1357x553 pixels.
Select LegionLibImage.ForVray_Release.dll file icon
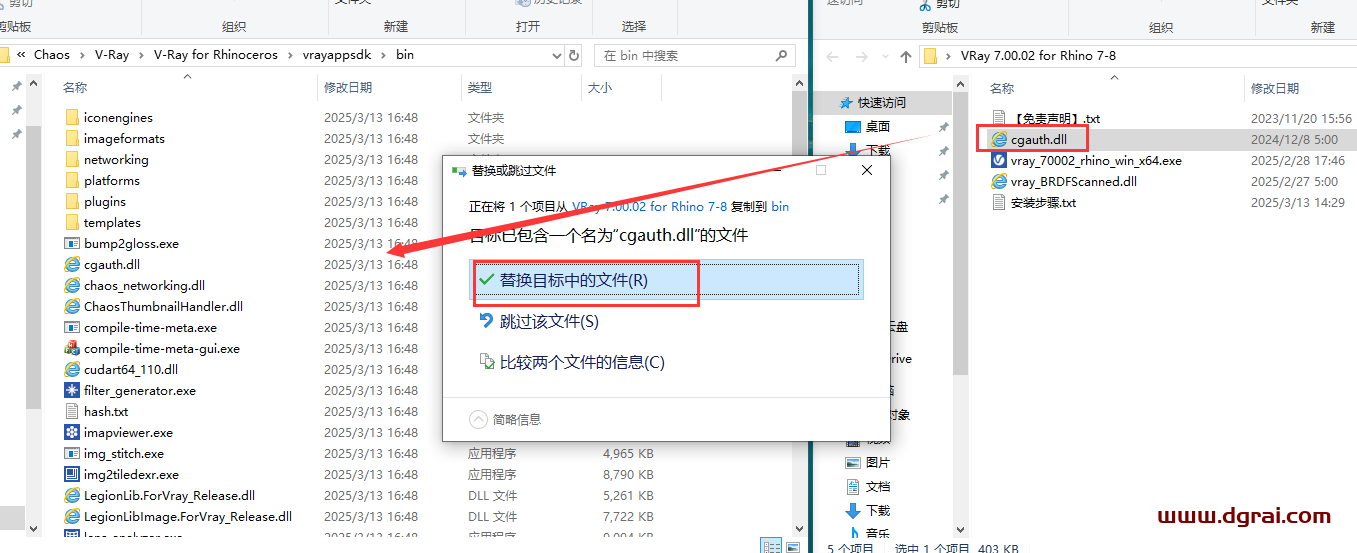coord(72,516)
